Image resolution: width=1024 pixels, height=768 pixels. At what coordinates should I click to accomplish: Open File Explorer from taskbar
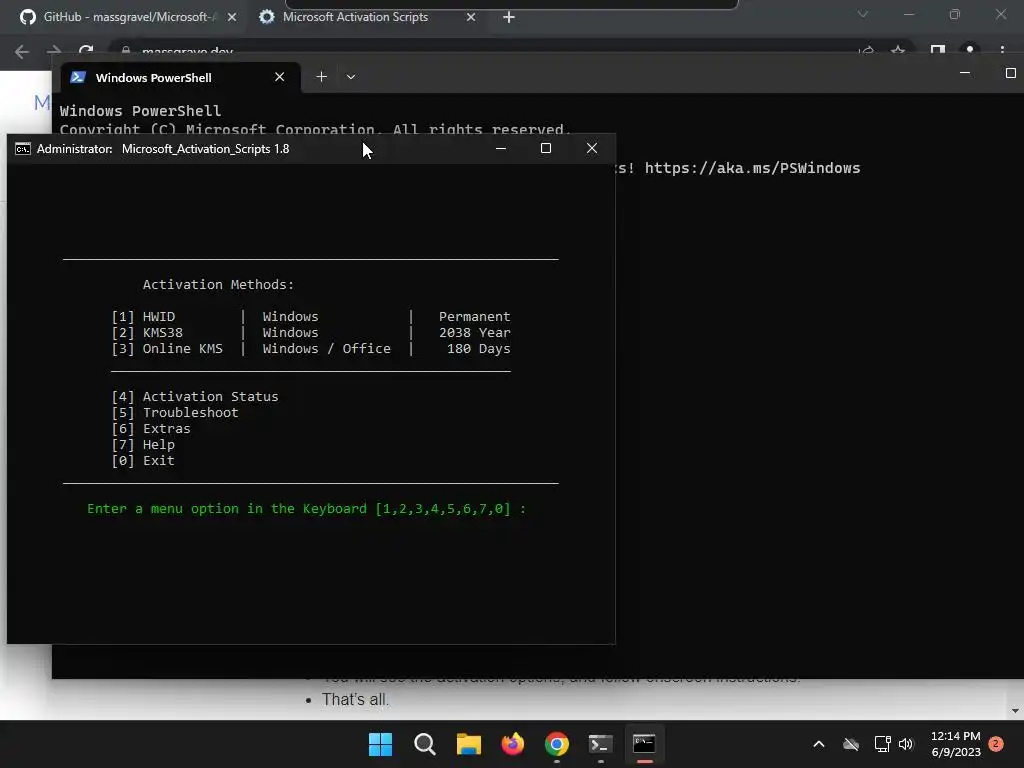[x=468, y=744]
